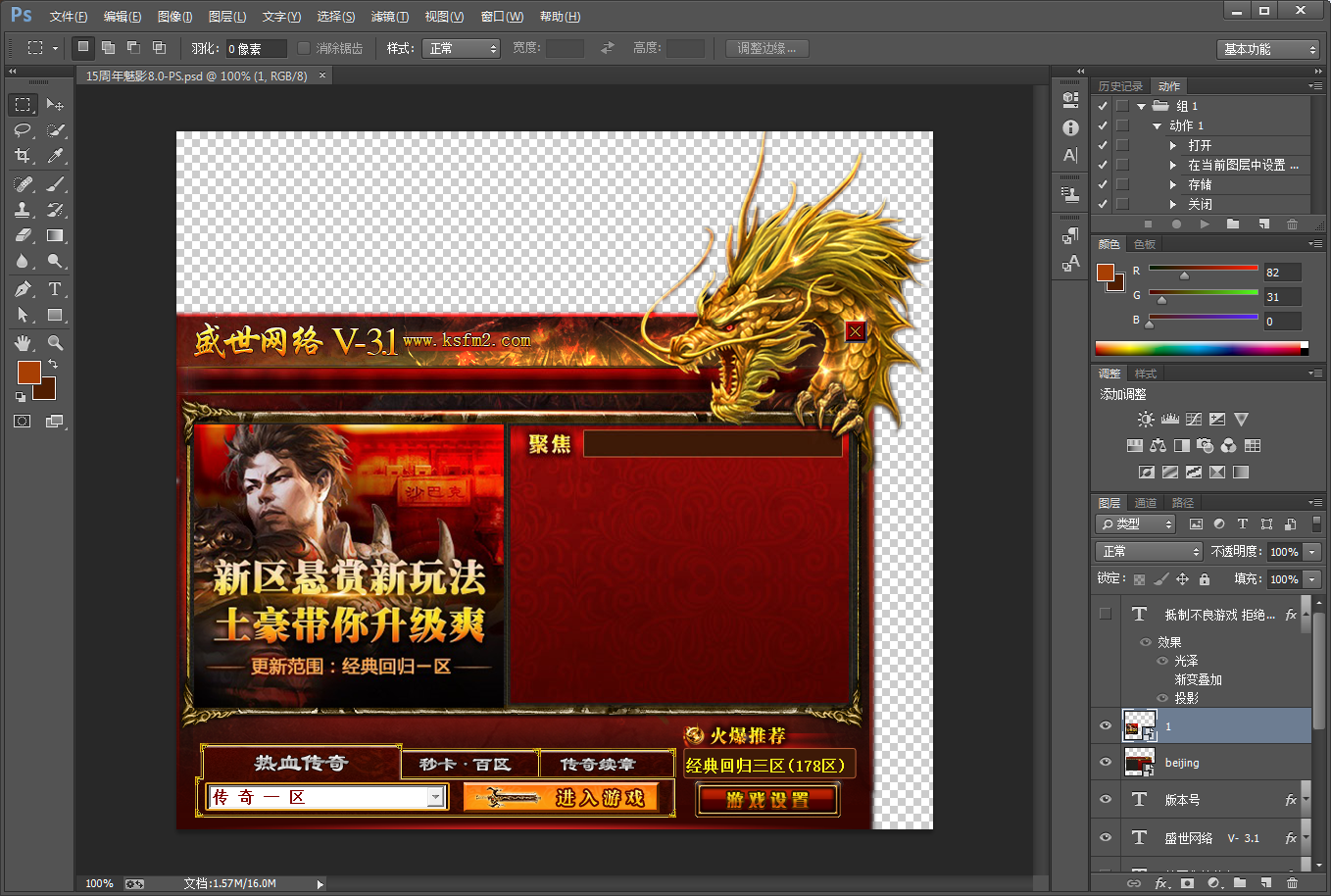
Task: Select the 在当前图层中设置 action step
Action: click(1244, 165)
